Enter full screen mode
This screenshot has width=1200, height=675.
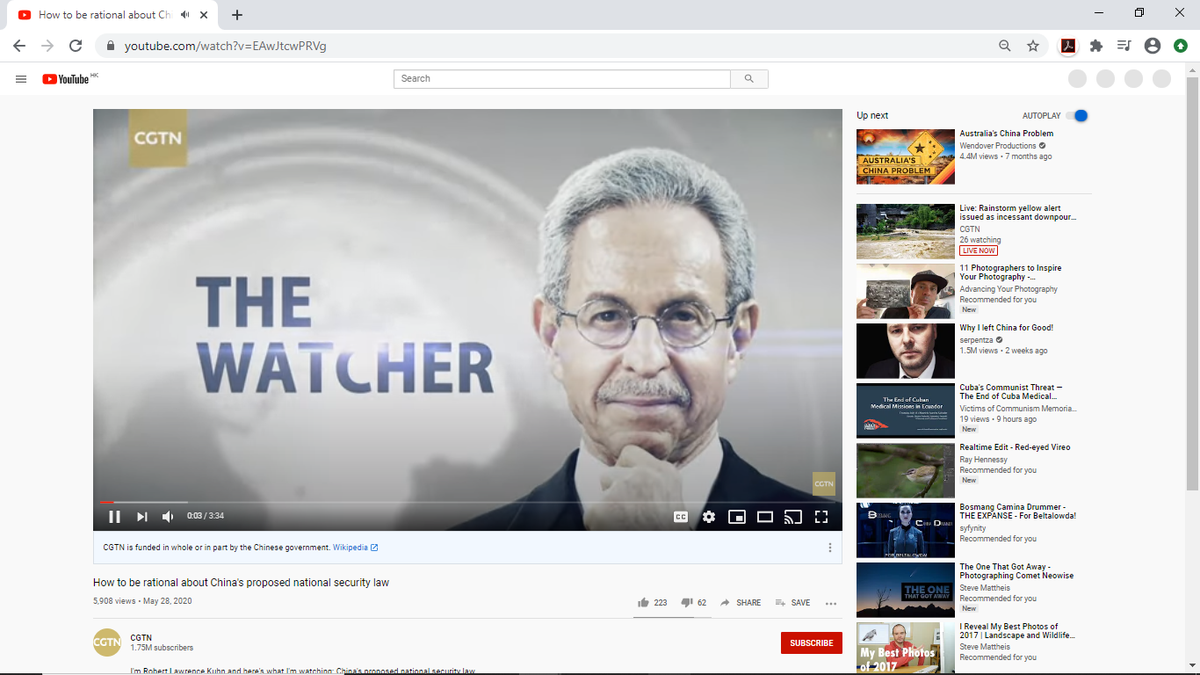(821, 517)
